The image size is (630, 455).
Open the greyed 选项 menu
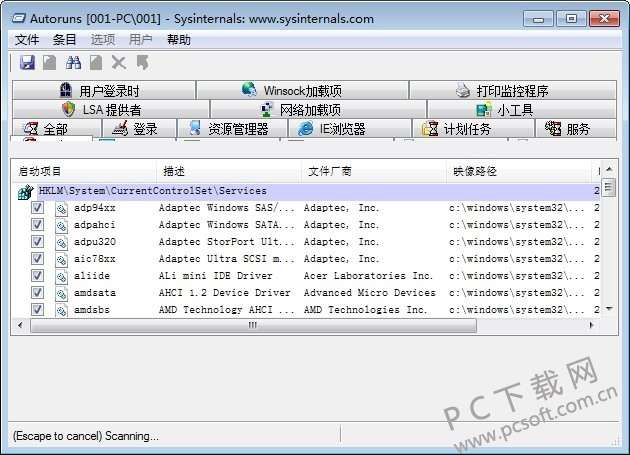click(x=102, y=40)
